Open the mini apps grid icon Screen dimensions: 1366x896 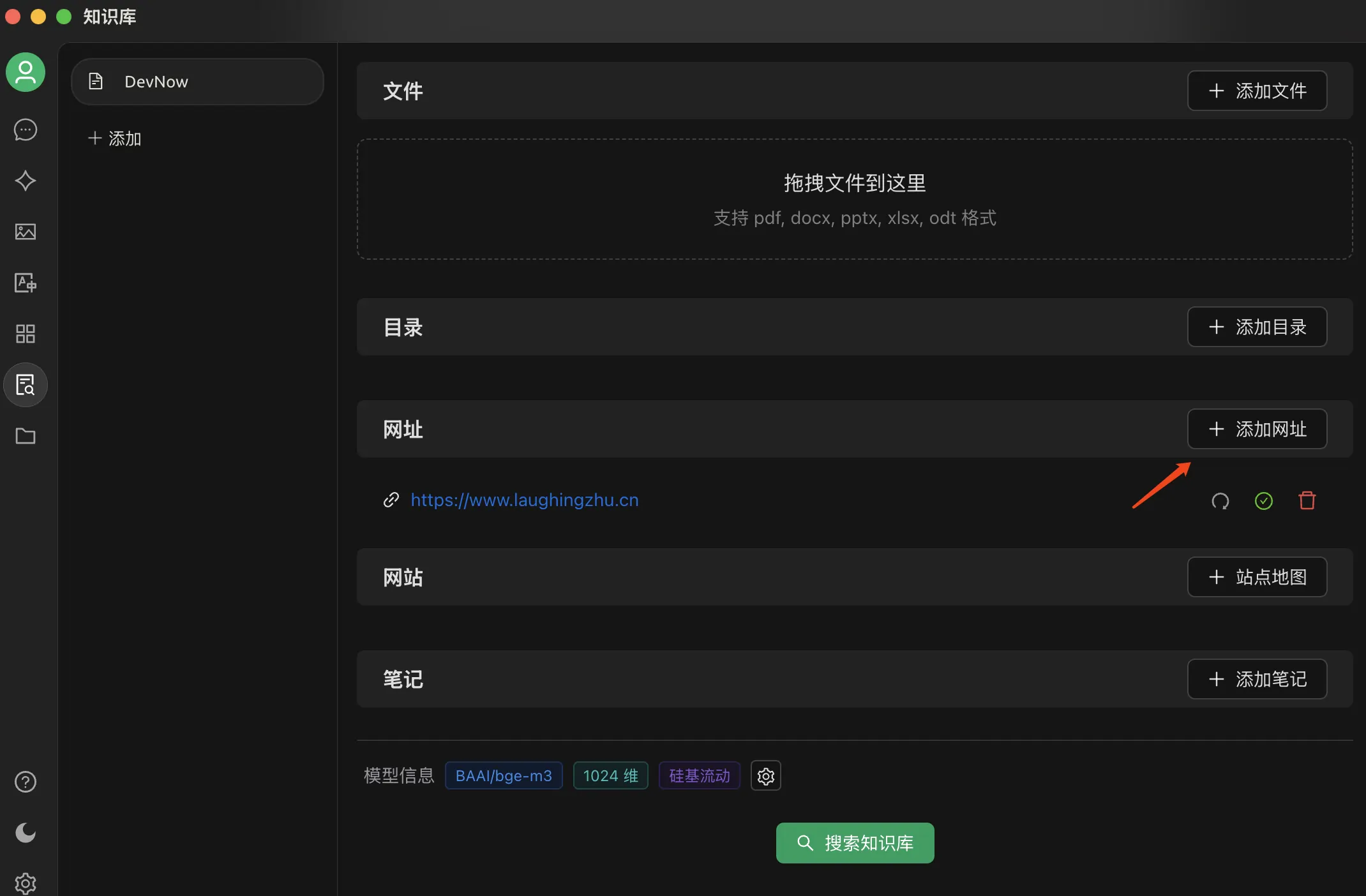click(x=26, y=334)
